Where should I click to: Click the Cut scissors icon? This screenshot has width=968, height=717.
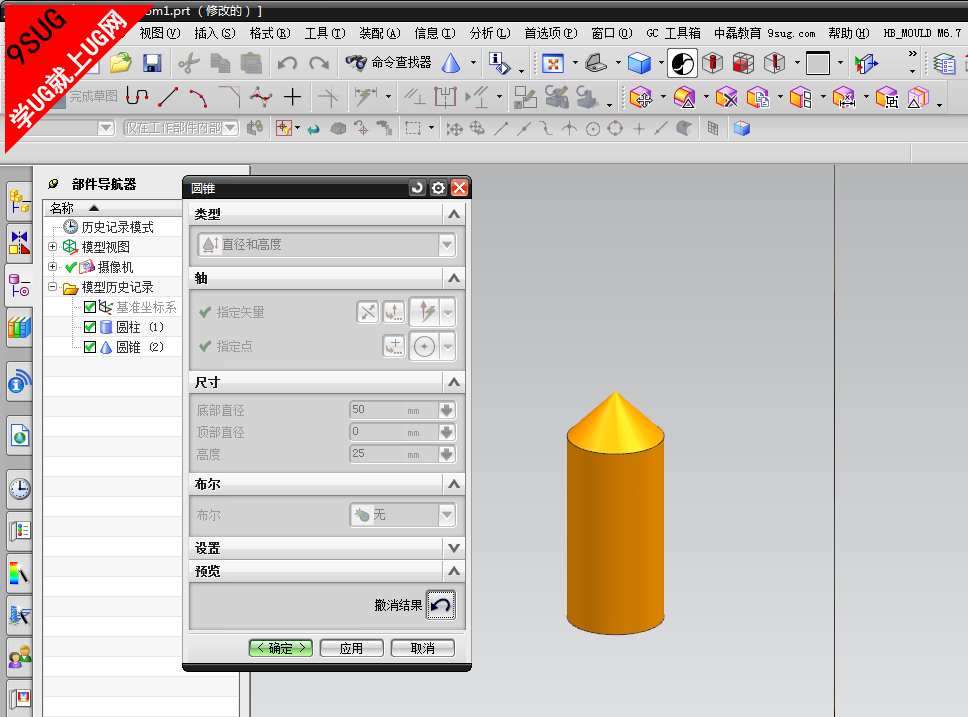tap(189, 63)
